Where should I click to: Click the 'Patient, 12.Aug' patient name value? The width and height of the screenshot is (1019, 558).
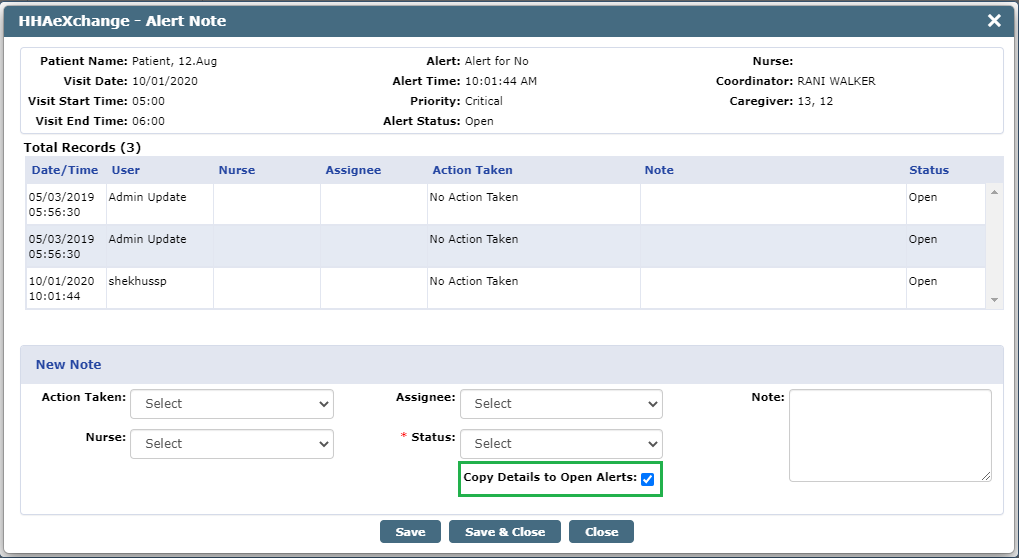point(174,62)
